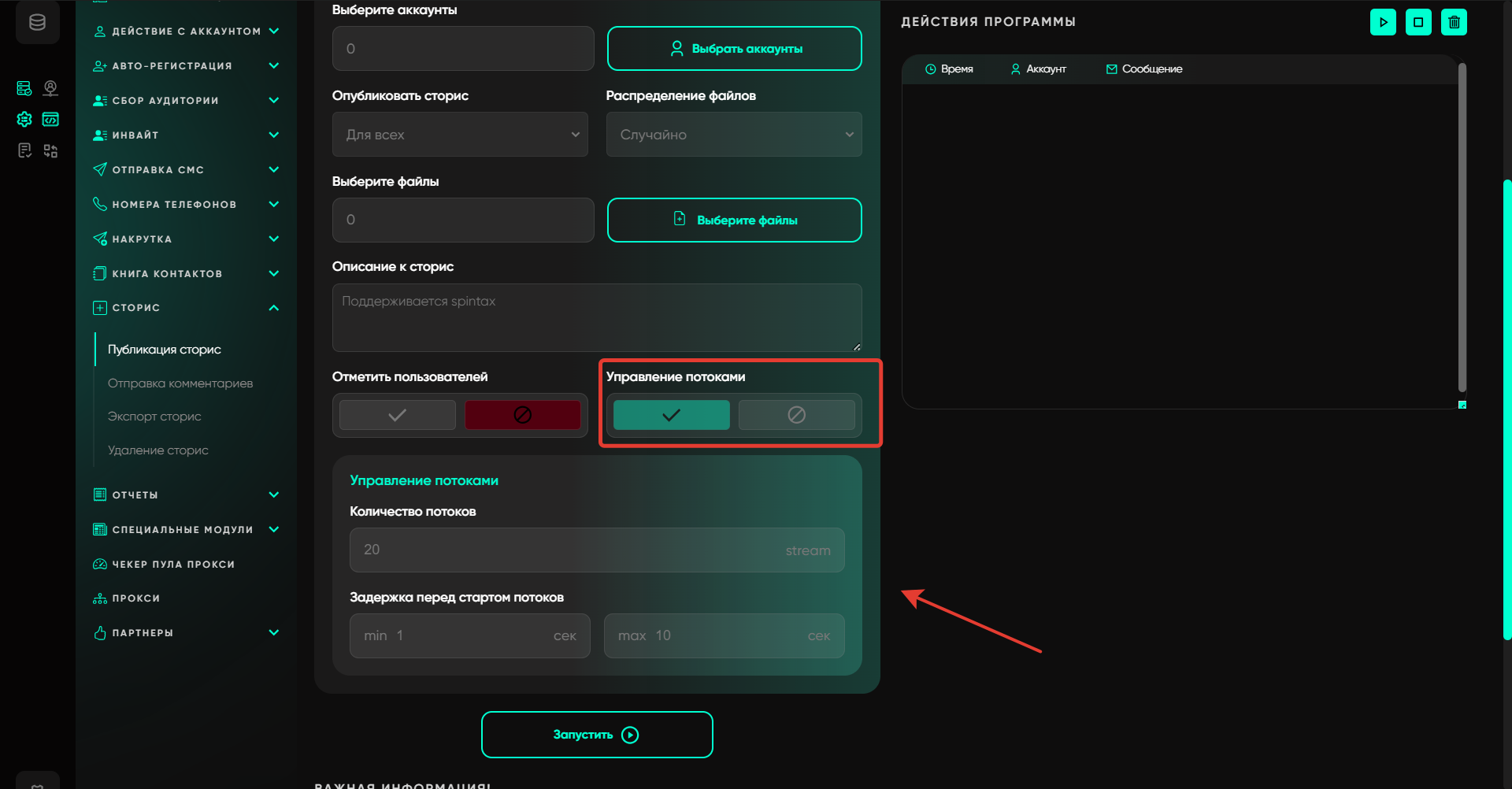Viewport: 1512px width, 789px height.
Task: Turn on thread management green checkmark
Action: click(x=671, y=415)
